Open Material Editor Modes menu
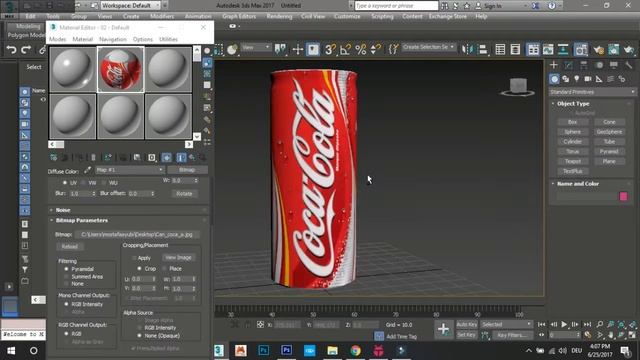 (58, 39)
